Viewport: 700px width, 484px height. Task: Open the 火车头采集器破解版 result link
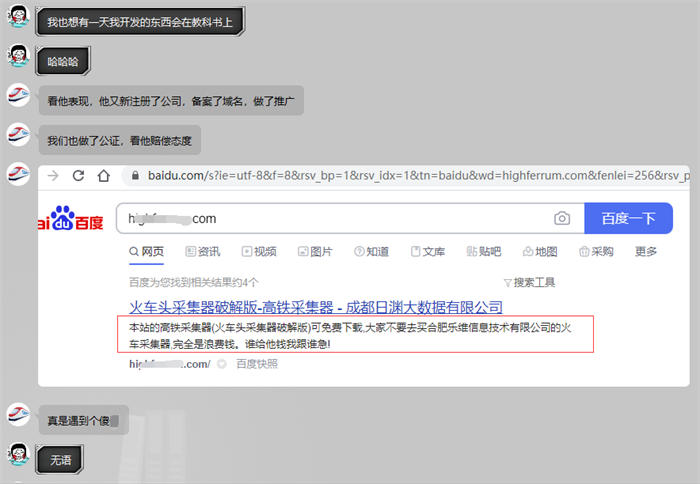point(316,307)
